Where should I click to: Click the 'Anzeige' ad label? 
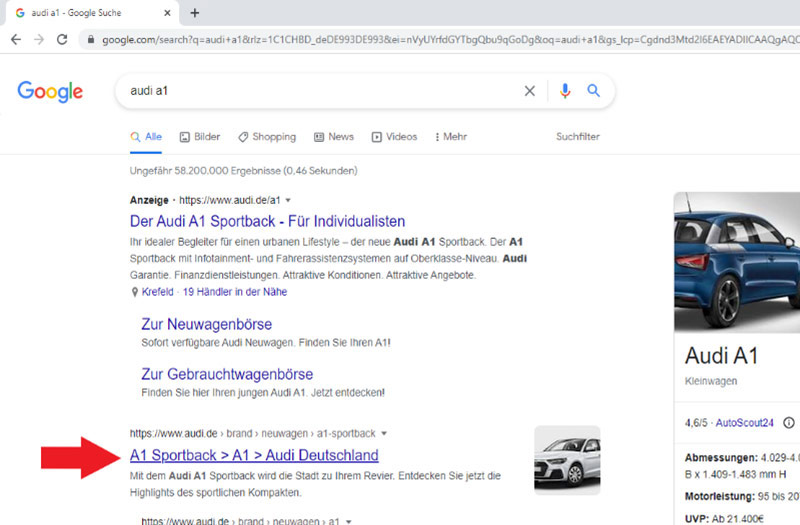coord(149,200)
